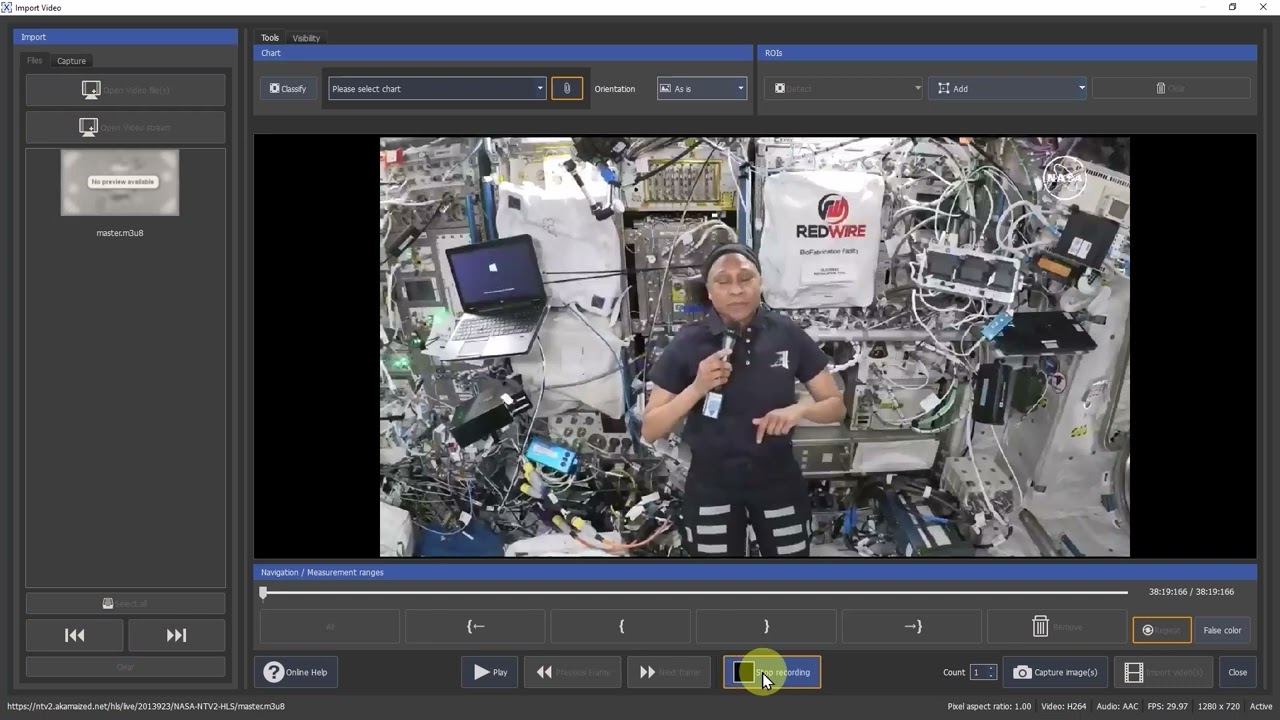Click the Select all button
The image size is (1280, 720).
pos(125,603)
